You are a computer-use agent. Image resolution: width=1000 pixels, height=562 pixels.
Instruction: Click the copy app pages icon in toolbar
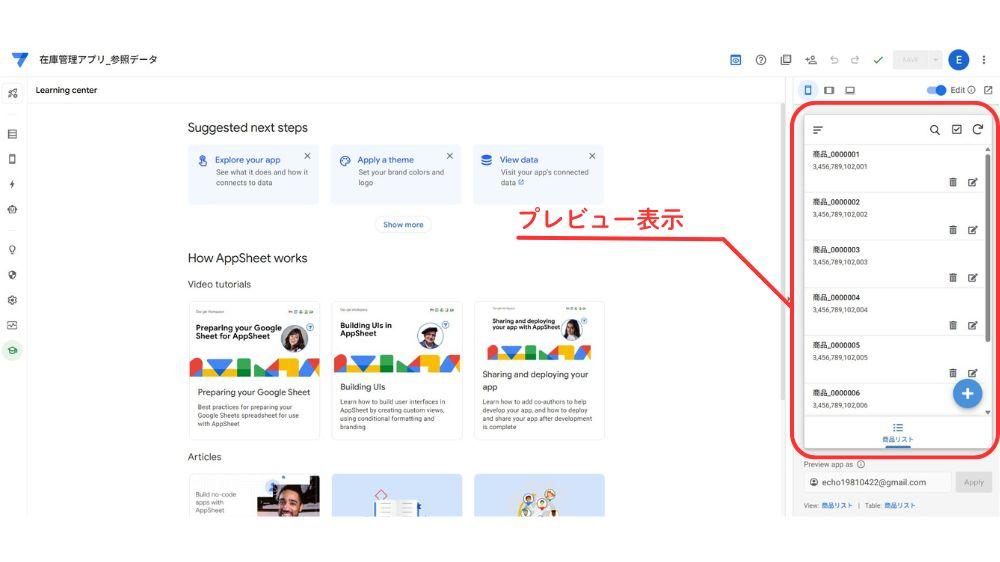click(x=786, y=60)
